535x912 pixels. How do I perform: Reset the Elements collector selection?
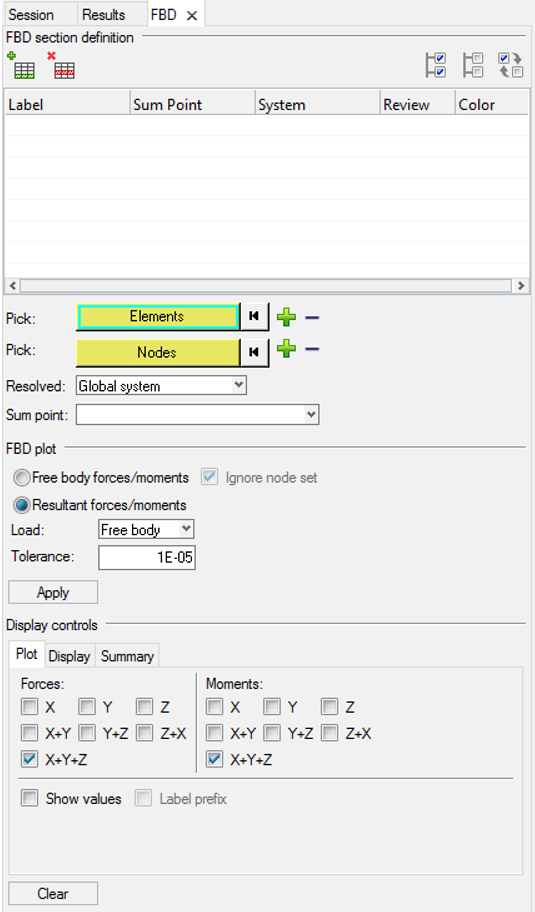click(x=254, y=316)
